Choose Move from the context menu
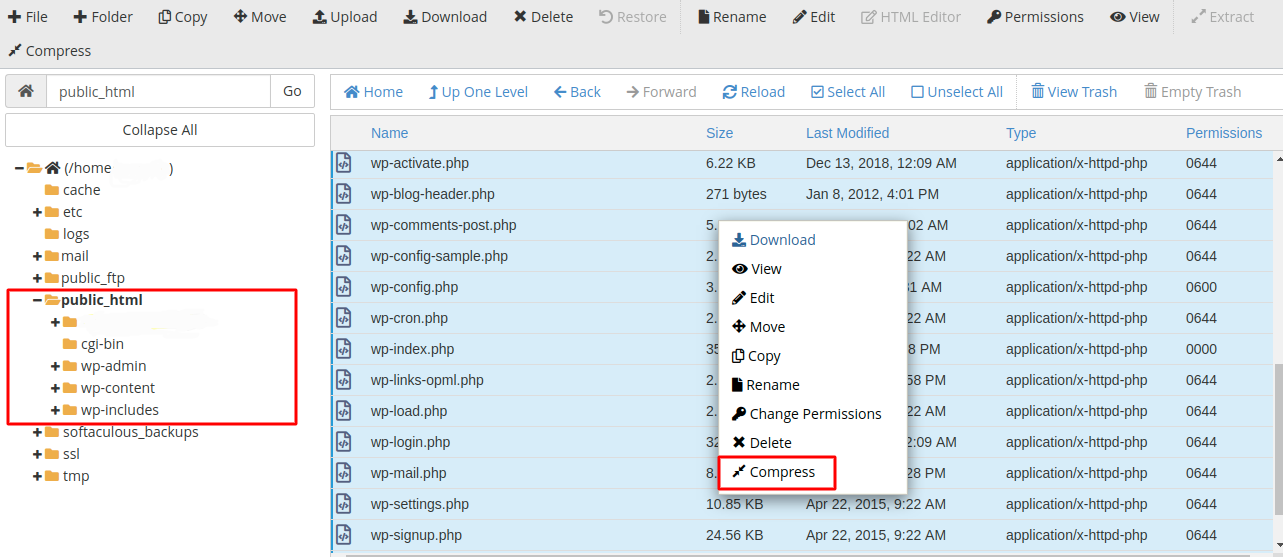Viewport: 1283px width, 557px height. pos(758,327)
